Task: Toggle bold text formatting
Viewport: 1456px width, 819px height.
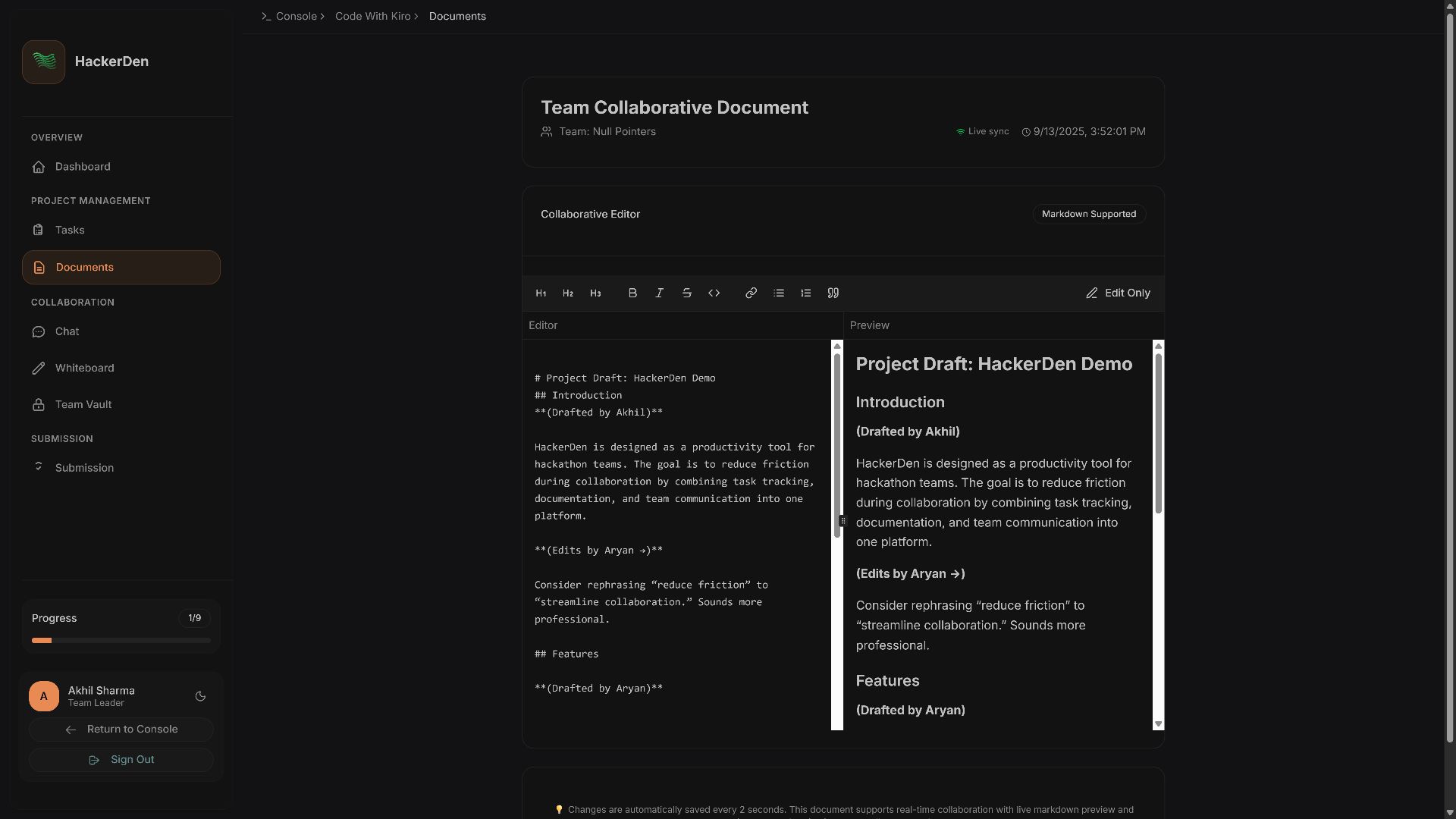Action: [632, 293]
